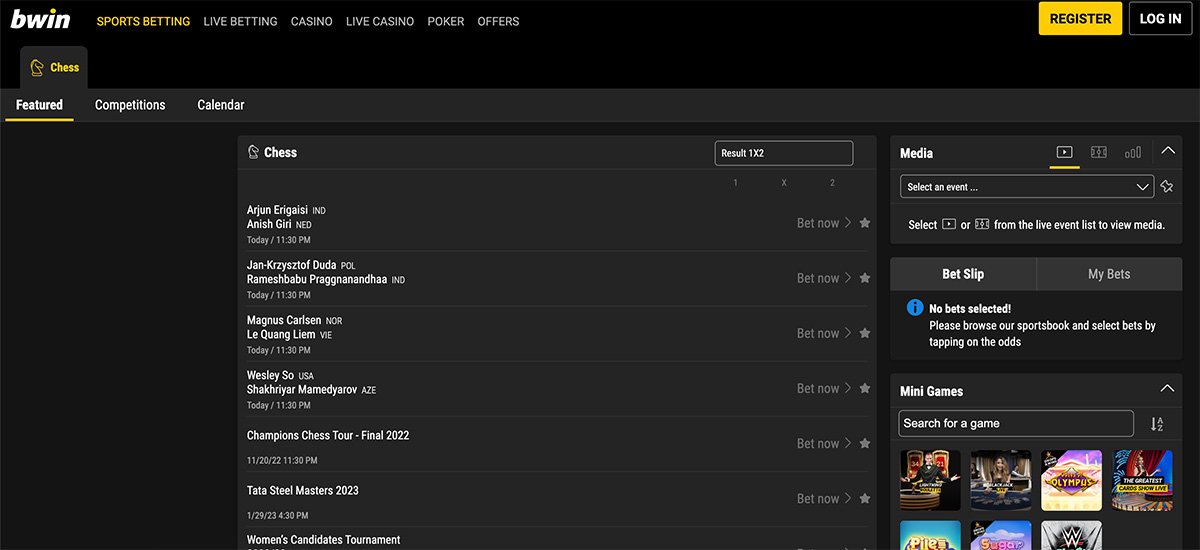Switch to the Competitions tab

tap(130, 105)
